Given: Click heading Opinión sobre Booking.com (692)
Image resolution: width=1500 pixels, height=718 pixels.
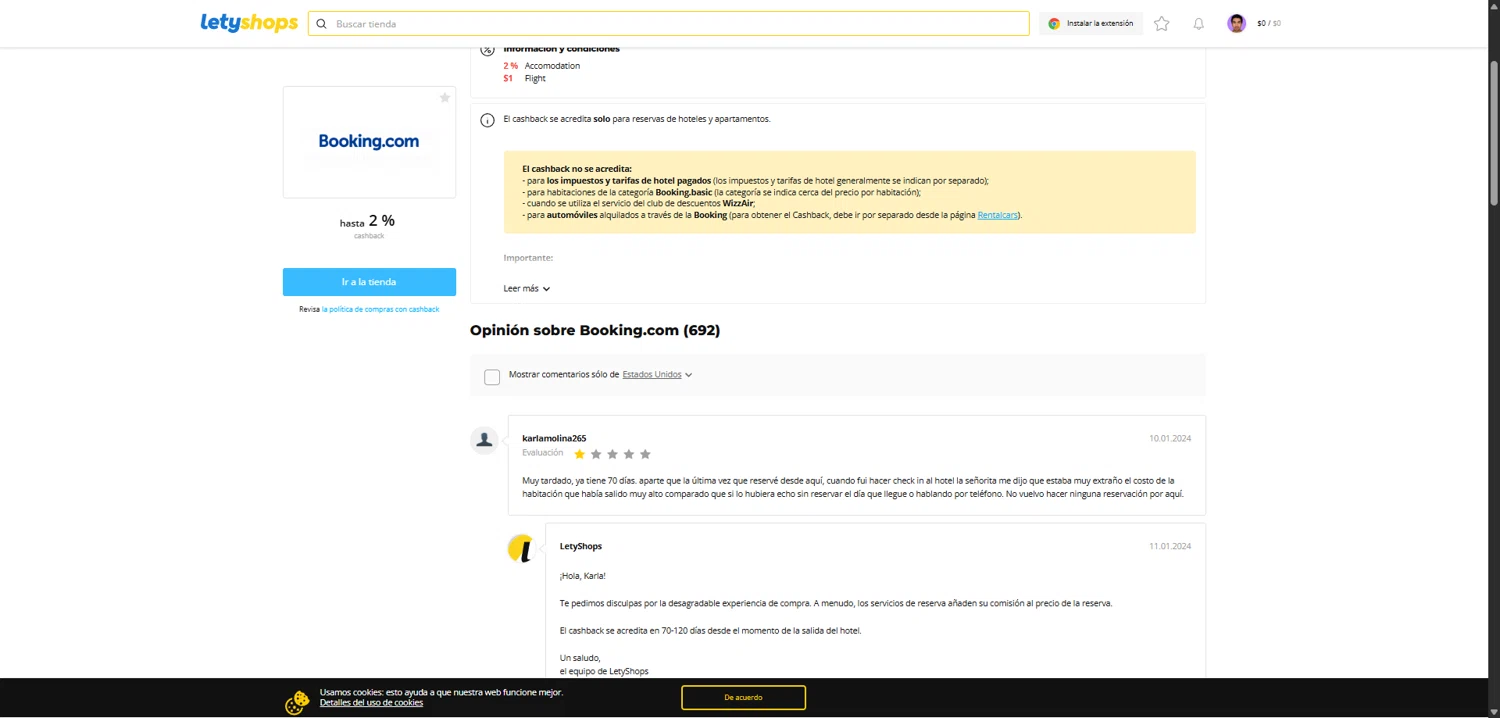Looking at the screenshot, I should (595, 330).
